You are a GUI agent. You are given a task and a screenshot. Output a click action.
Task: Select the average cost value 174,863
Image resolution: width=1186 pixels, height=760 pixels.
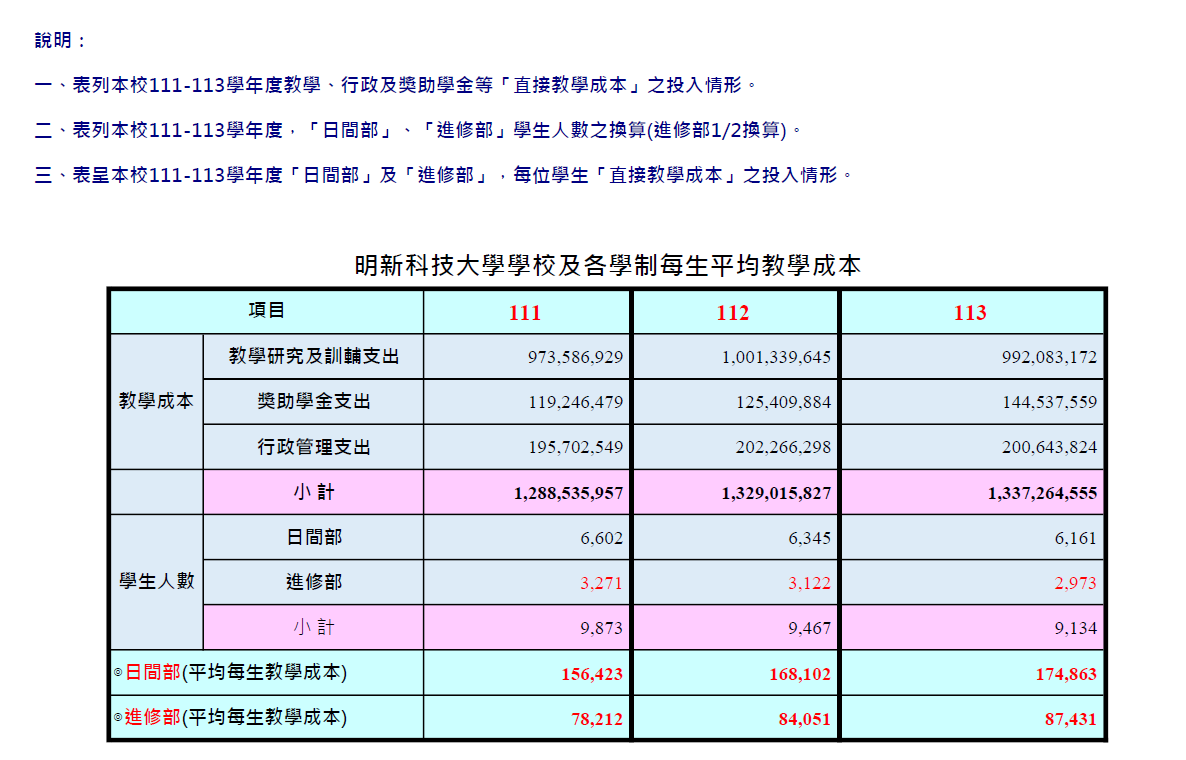pos(1065,674)
